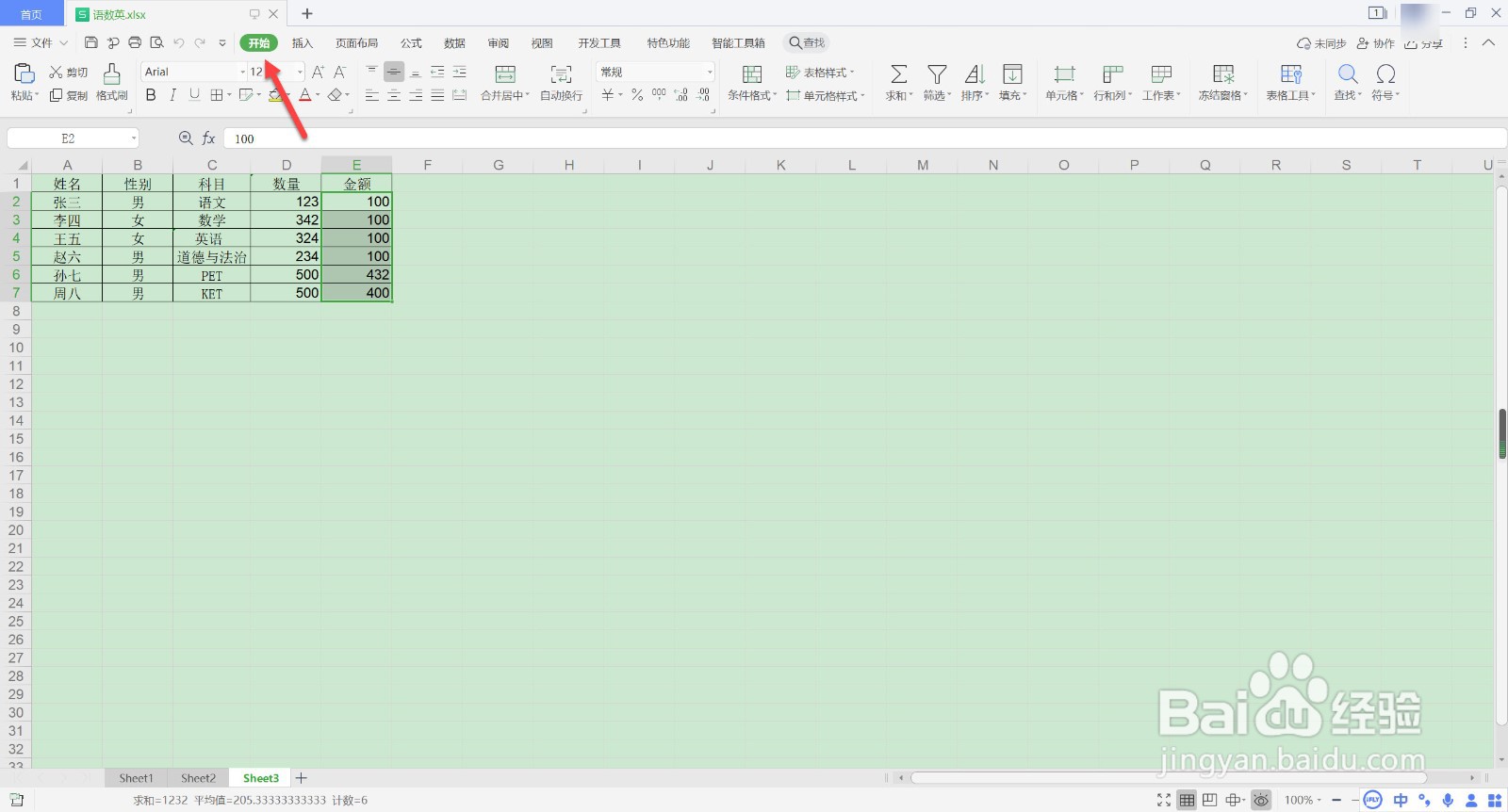The width and height of the screenshot is (1508, 812).
Task: Click the 协作 collaborate button
Action: tap(1376, 43)
